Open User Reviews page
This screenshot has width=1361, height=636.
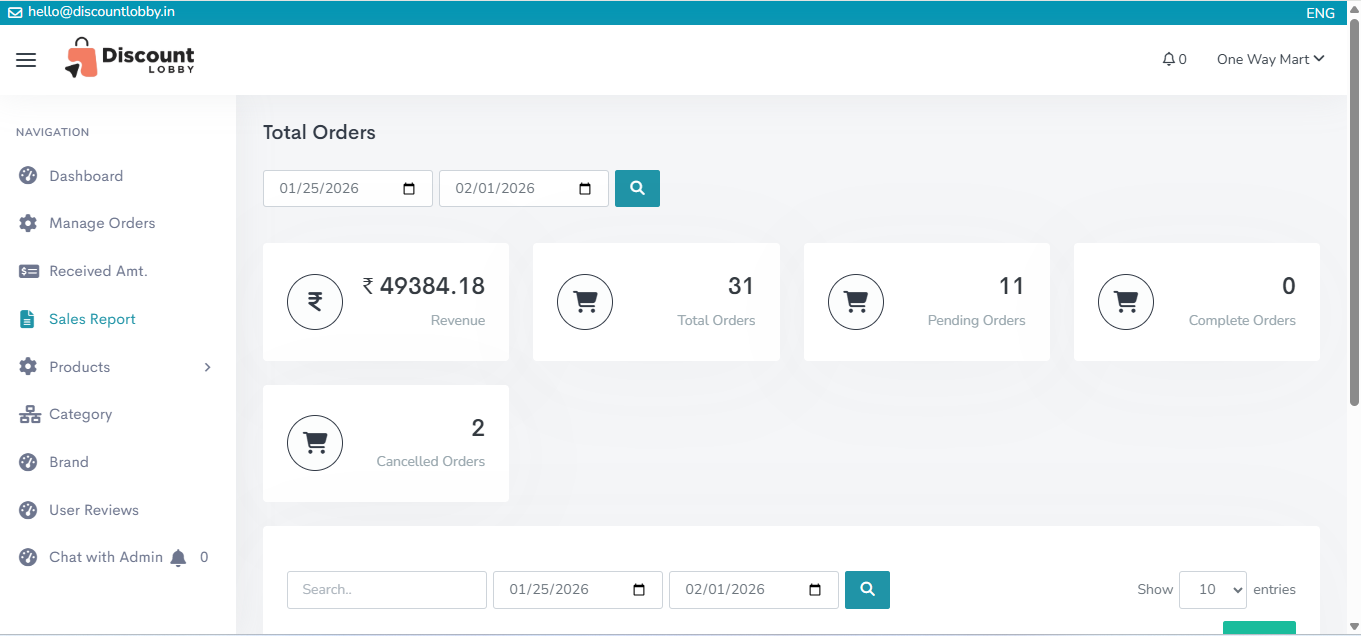point(94,510)
